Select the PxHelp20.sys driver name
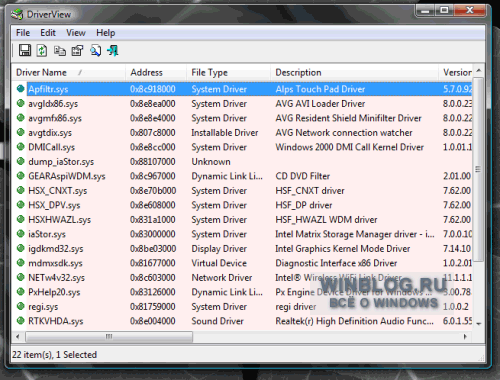 54,292
